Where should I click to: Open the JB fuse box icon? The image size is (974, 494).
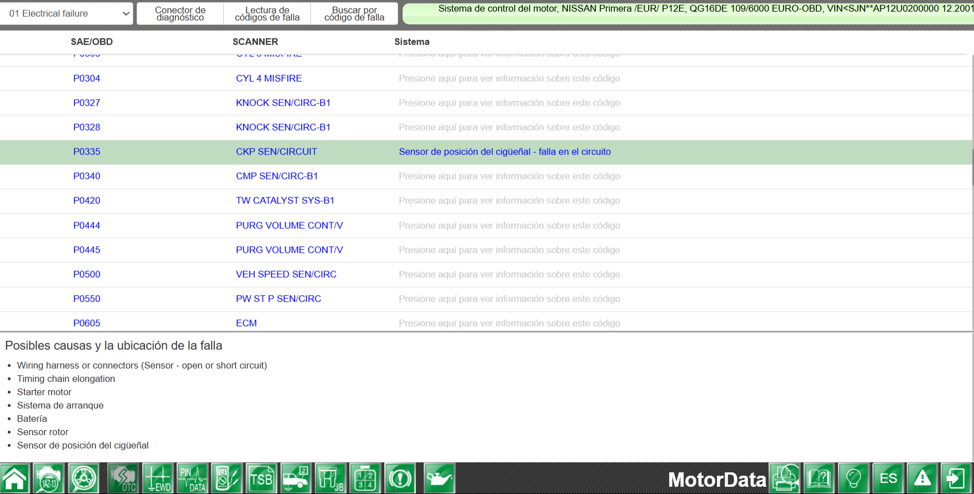coord(330,478)
